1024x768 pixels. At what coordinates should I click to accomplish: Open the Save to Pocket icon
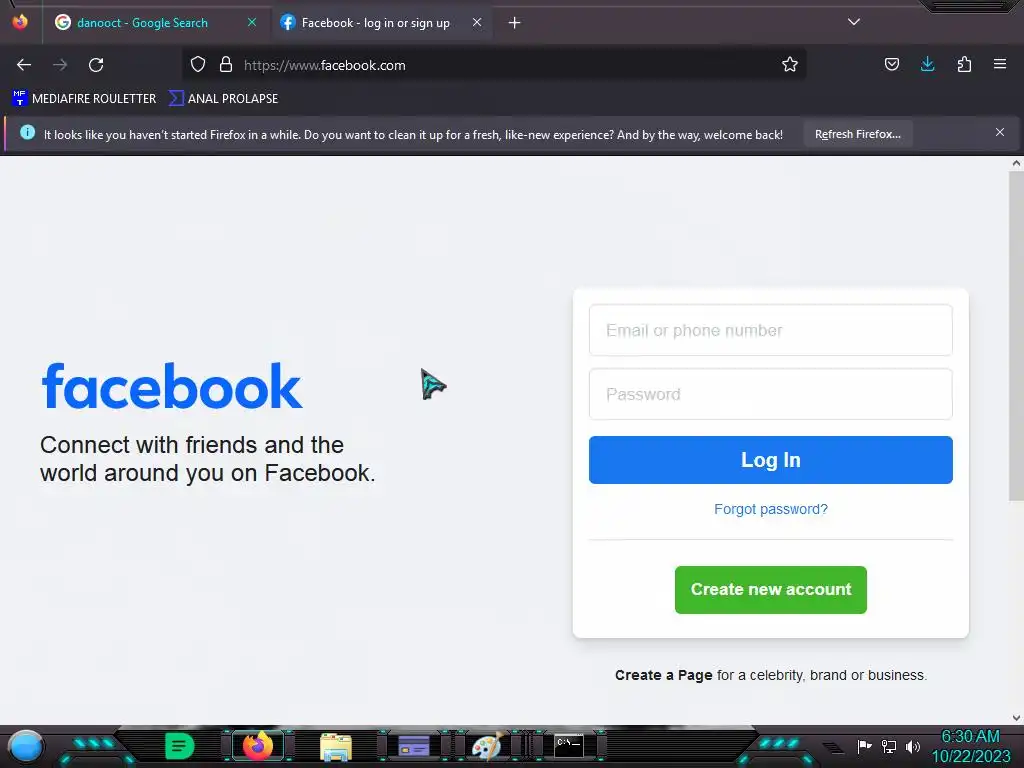click(x=891, y=64)
